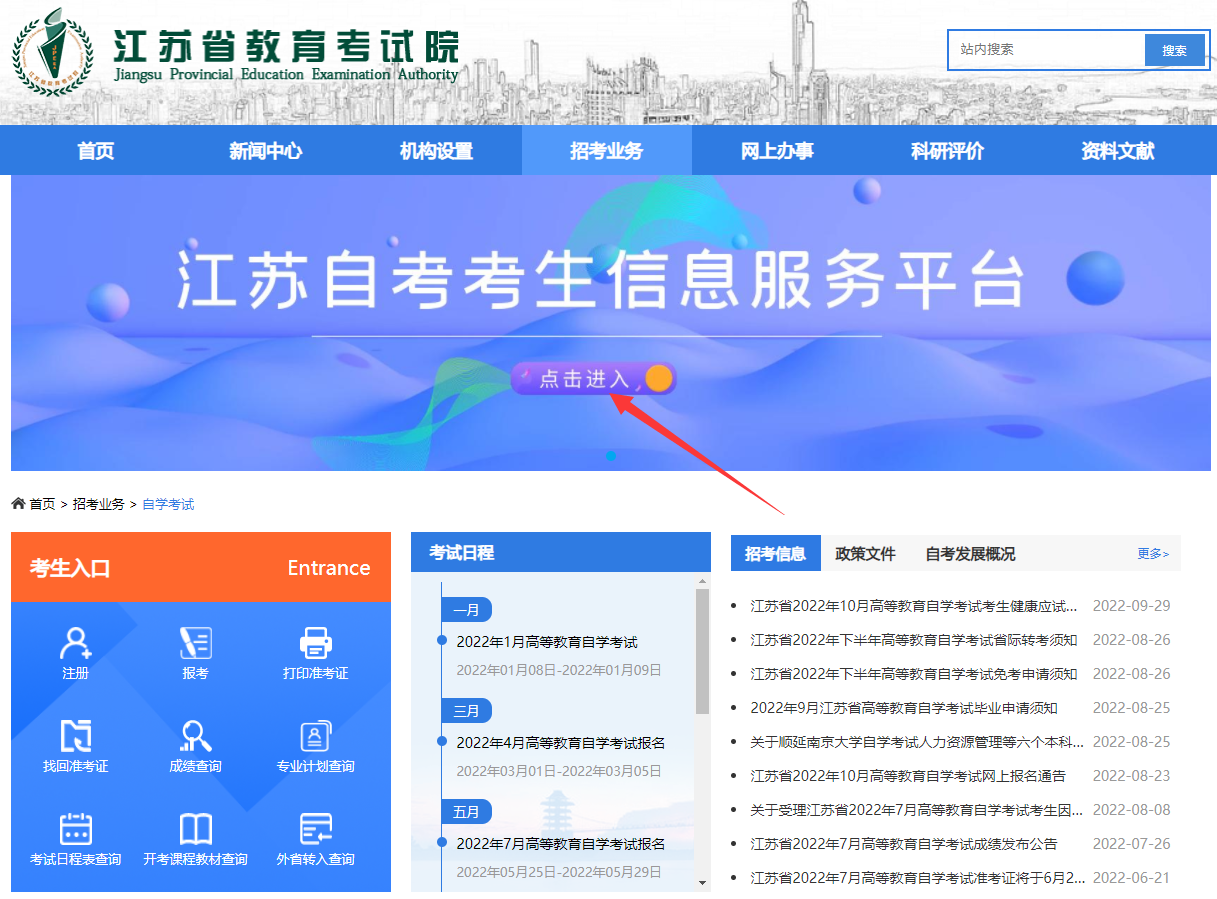Viewport: 1217px width, 899px height.
Task: Open 找回准考证 to retrieve admission ticket
Action: coord(75,742)
